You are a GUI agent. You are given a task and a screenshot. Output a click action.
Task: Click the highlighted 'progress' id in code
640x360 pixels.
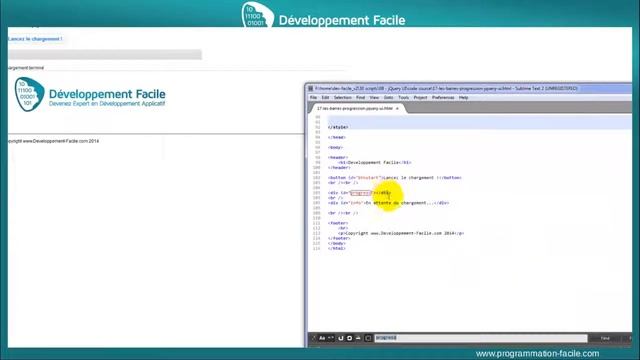360,193
